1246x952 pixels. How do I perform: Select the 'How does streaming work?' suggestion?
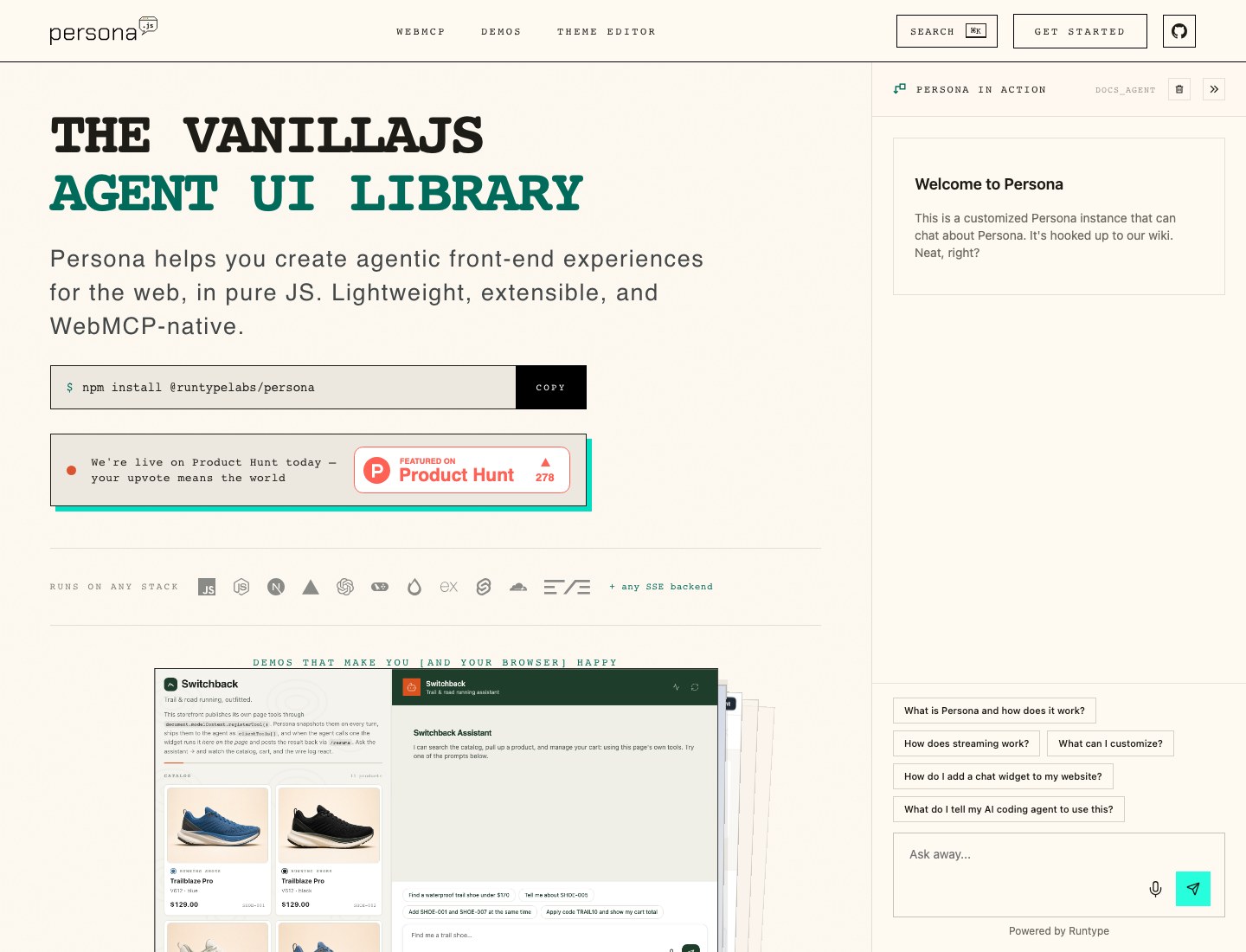[967, 743]
